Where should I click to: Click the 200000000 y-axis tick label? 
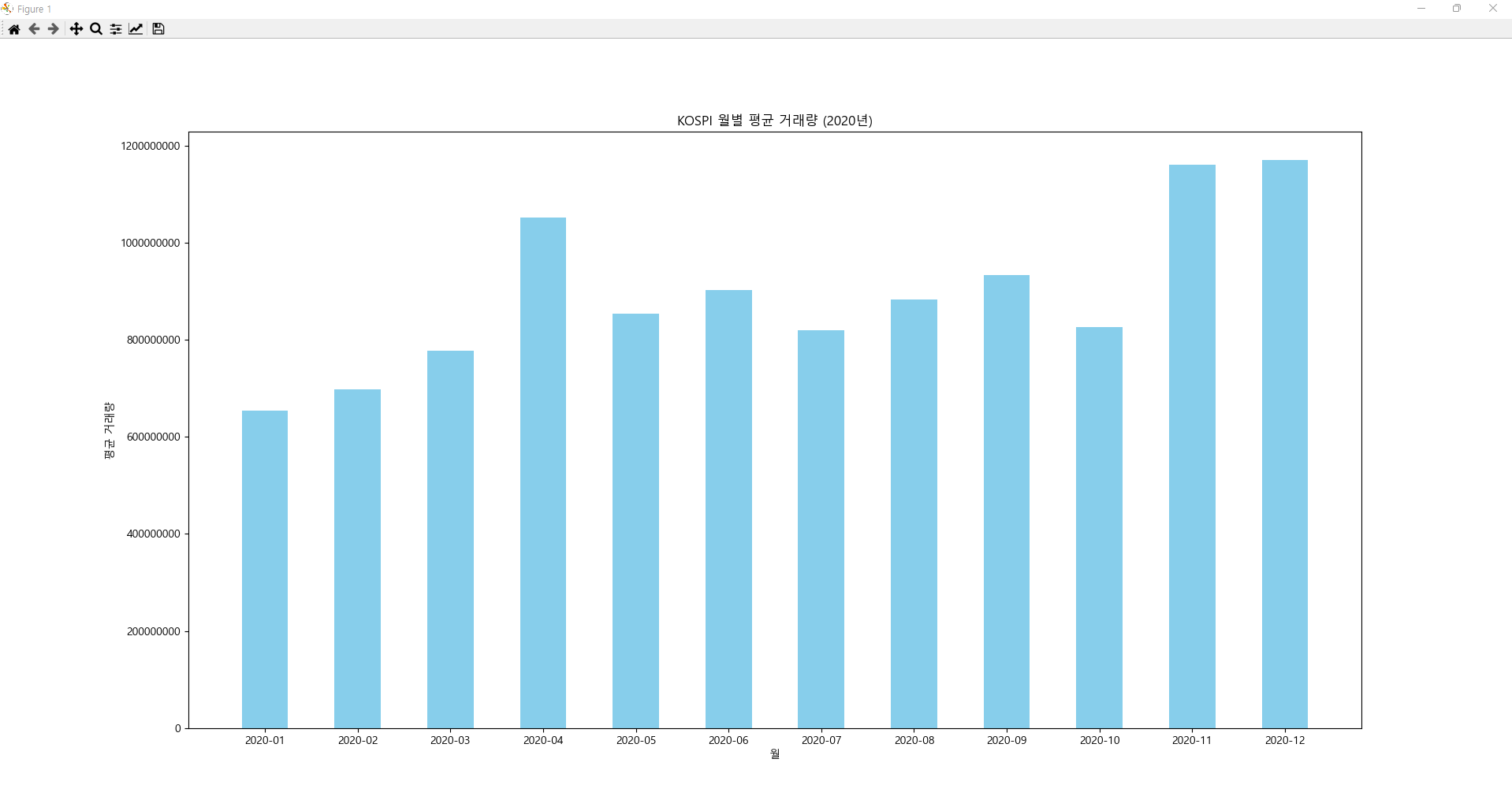tap(154, 631)
